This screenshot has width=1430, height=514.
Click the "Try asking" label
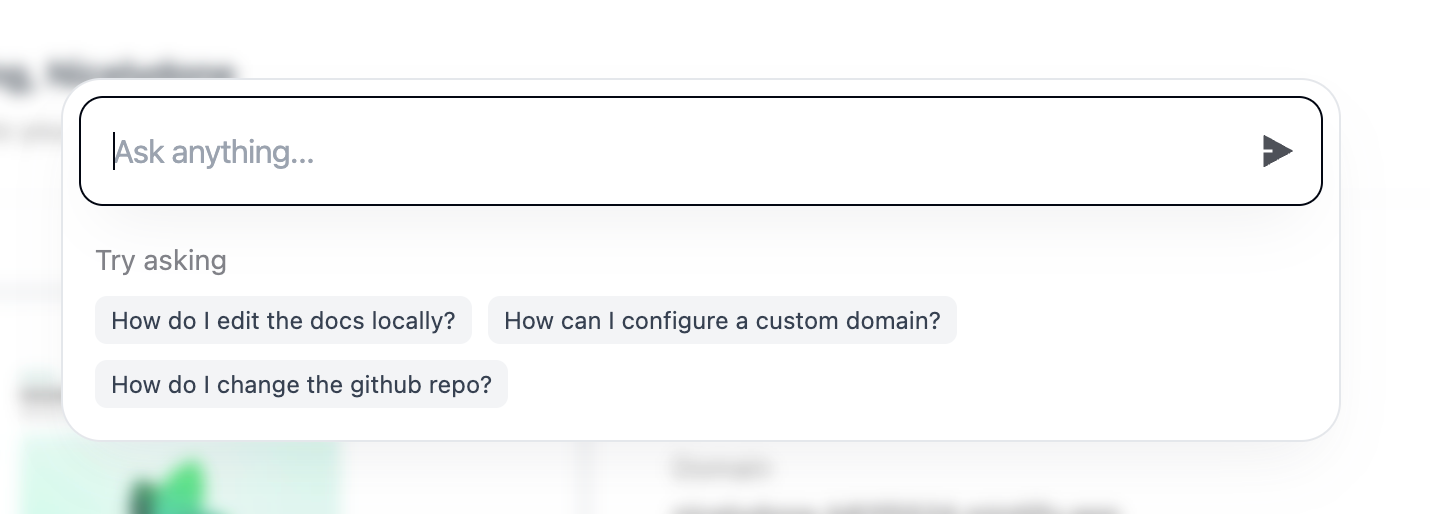click(161, 261)
